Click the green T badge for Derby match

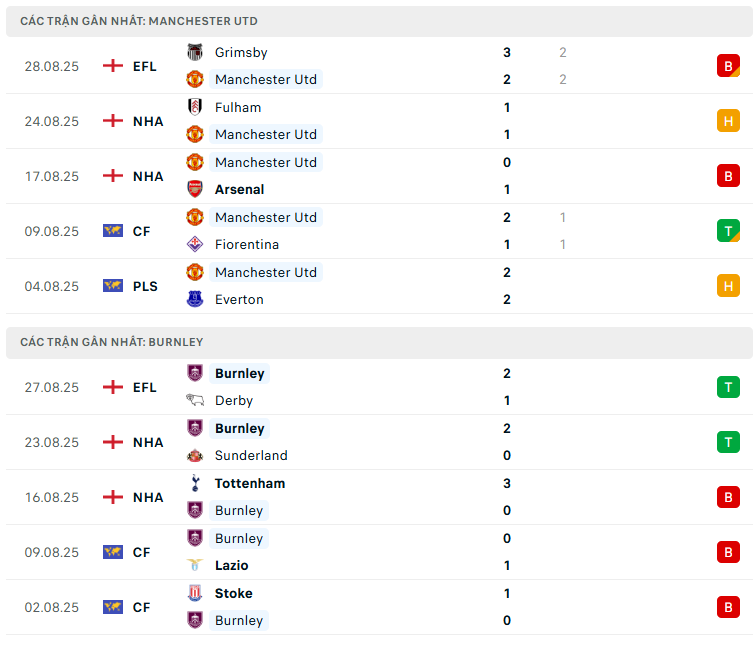(x=728, y=387)
